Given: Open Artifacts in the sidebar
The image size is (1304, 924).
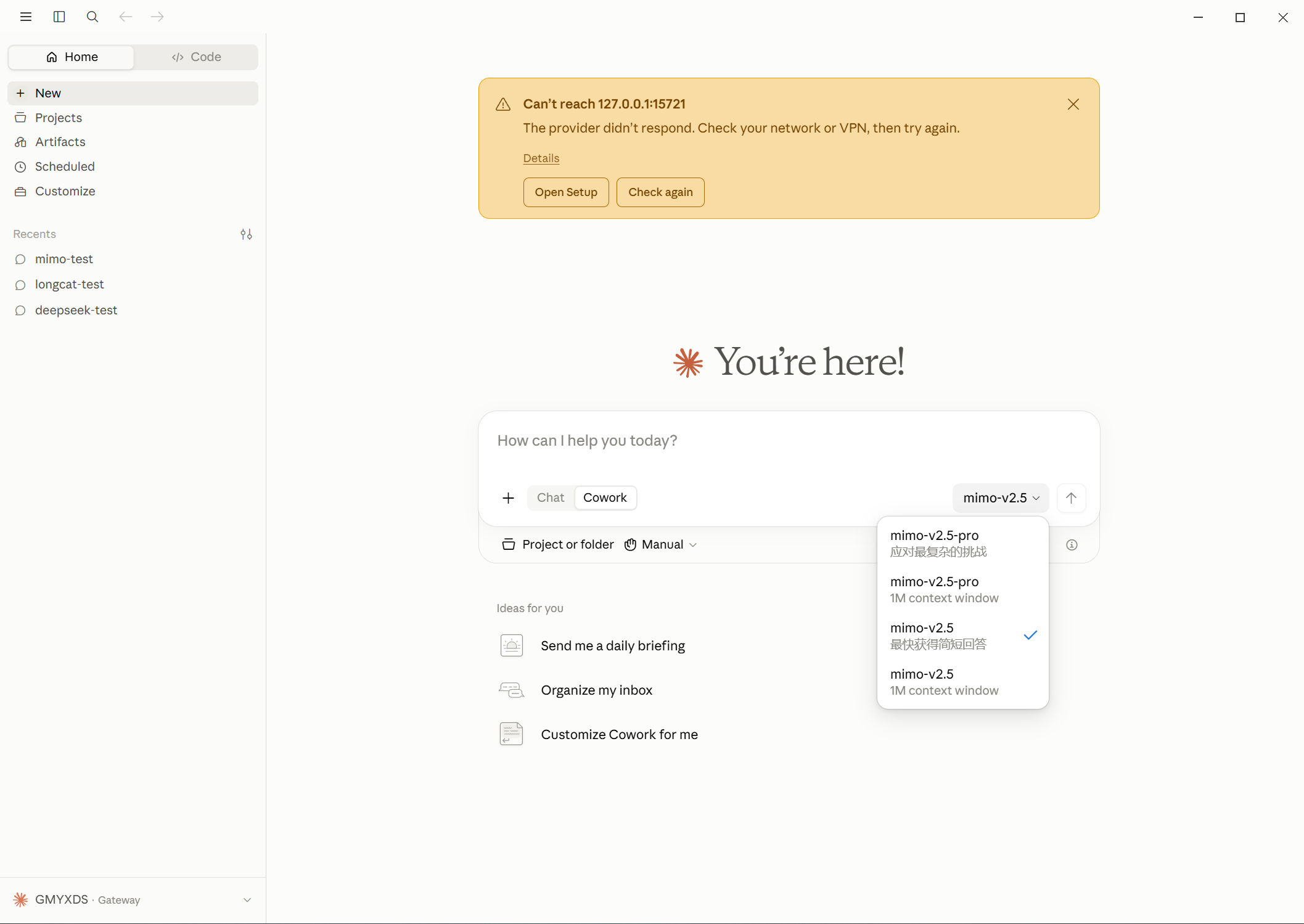Looking at the screenshot, I should coord(133,142).
